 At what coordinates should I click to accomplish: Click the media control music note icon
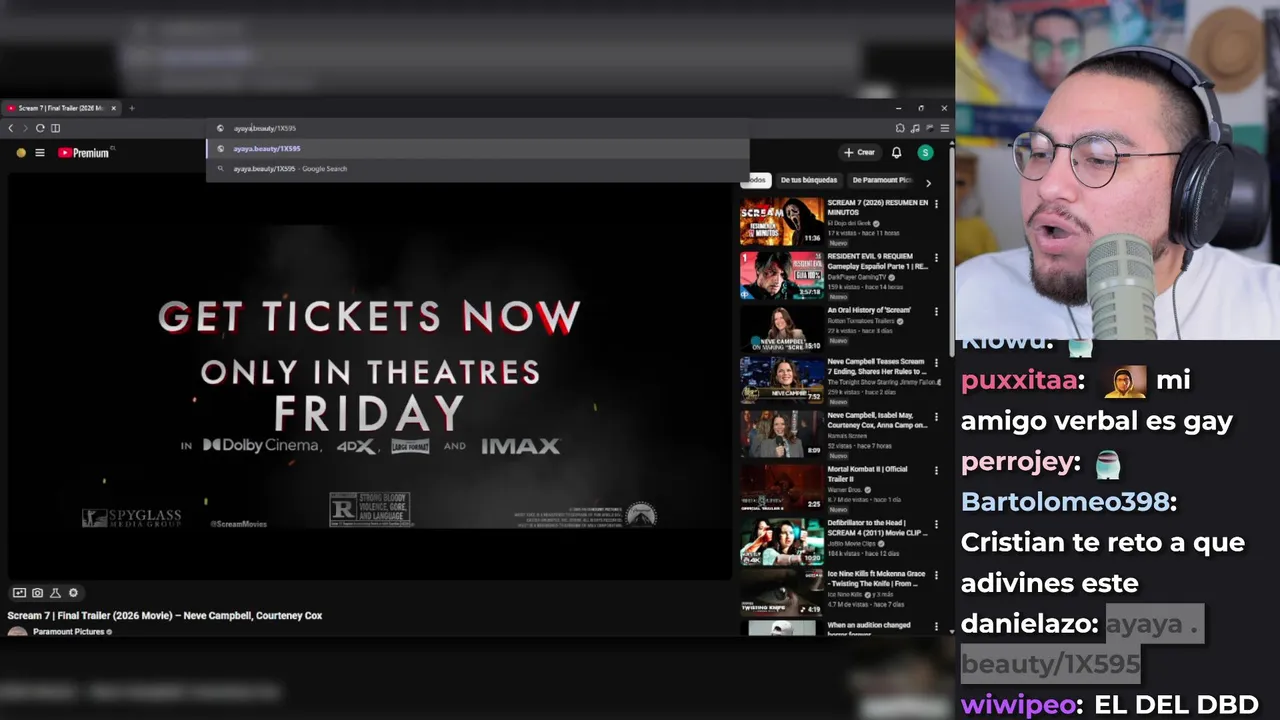click(x=915, y=128)
